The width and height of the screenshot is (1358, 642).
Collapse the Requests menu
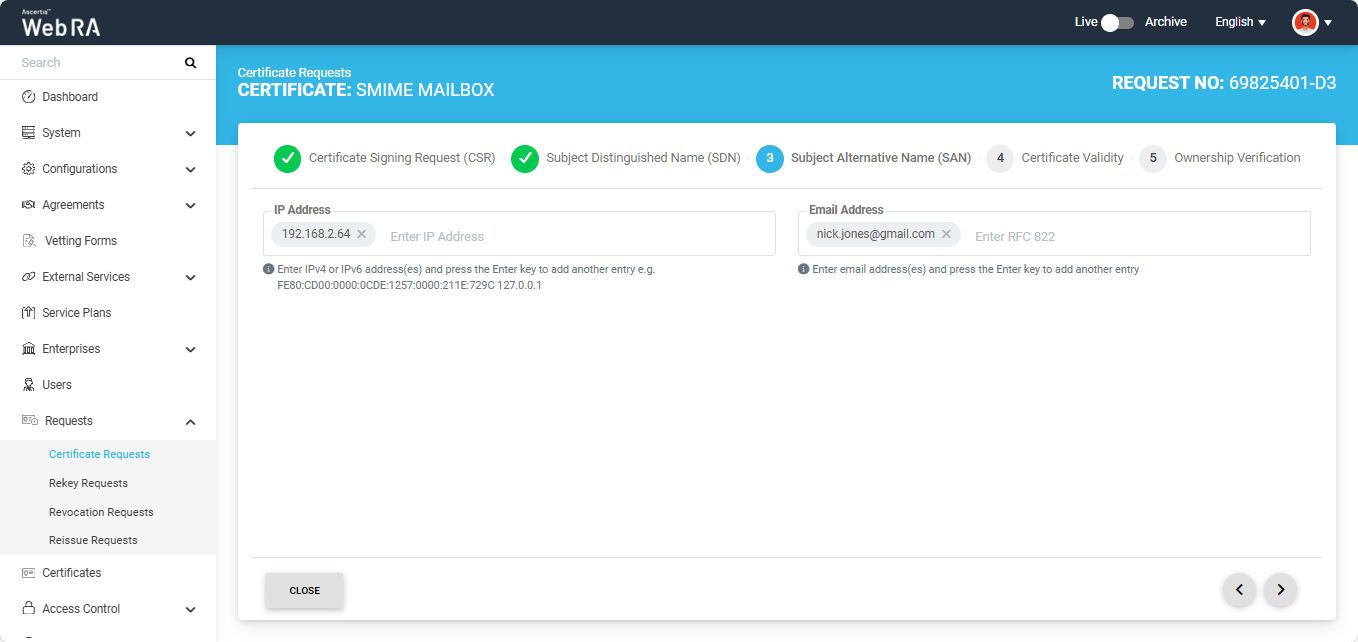tap(190, 421)
